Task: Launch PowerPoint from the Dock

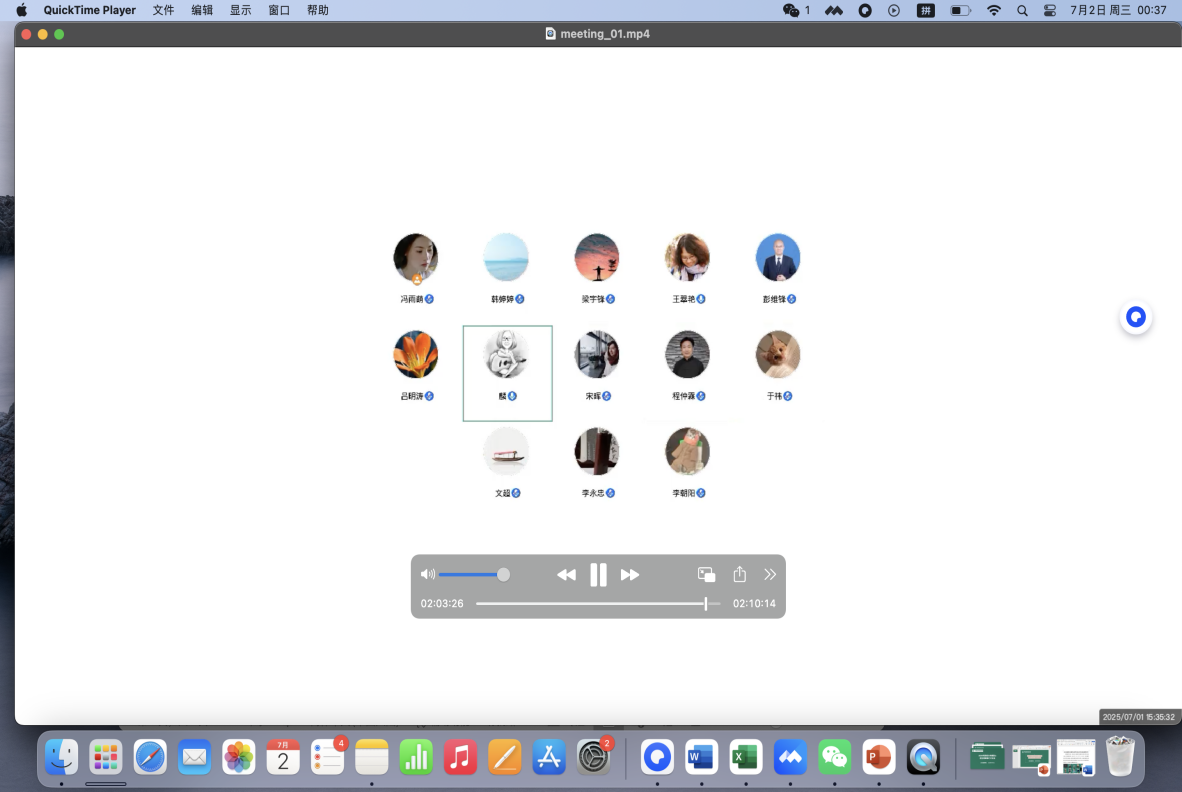Action: coord(878,757)
